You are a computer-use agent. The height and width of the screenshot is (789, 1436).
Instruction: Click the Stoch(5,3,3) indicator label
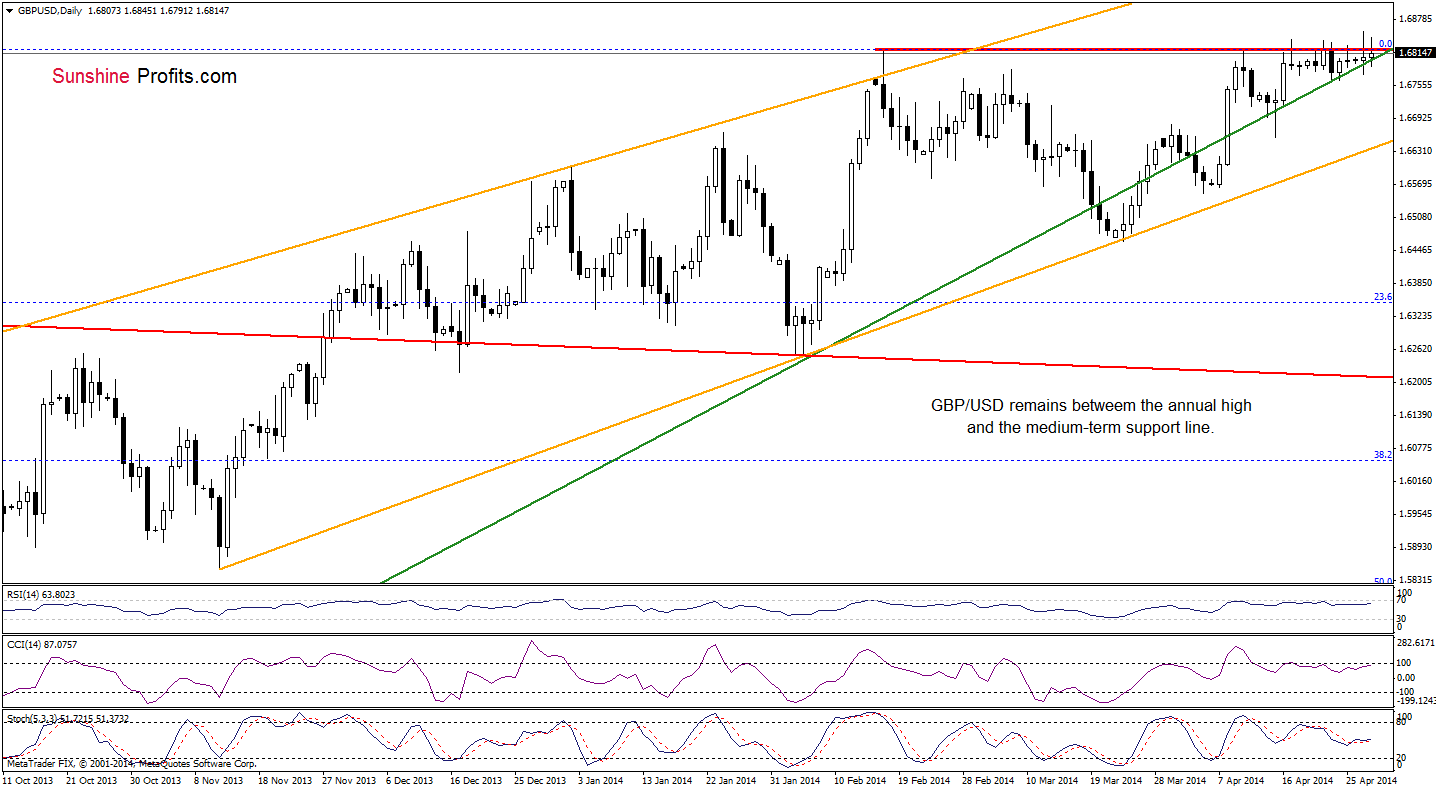point(68,718)
